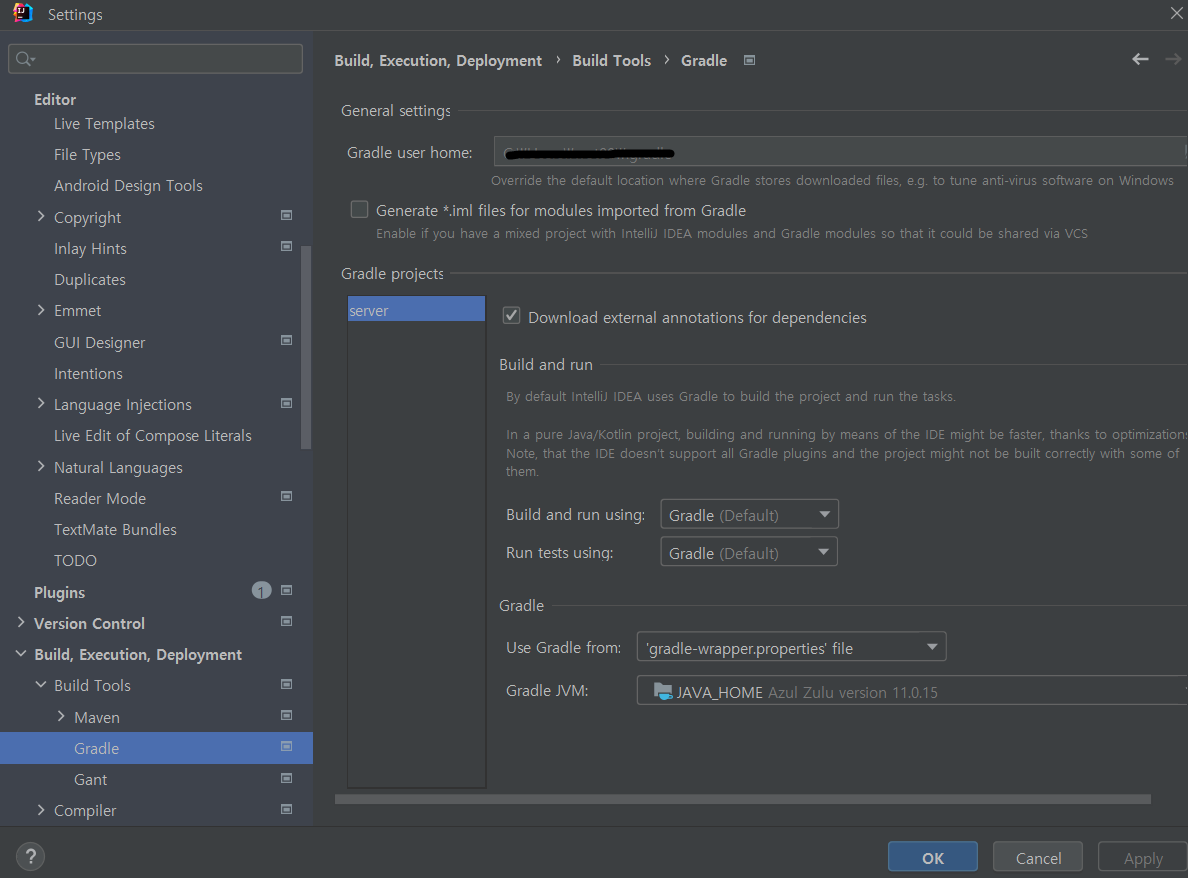Expand the Copyright tree node
Viewport: 1188px width, 878px height.
(x=41, y=217)
